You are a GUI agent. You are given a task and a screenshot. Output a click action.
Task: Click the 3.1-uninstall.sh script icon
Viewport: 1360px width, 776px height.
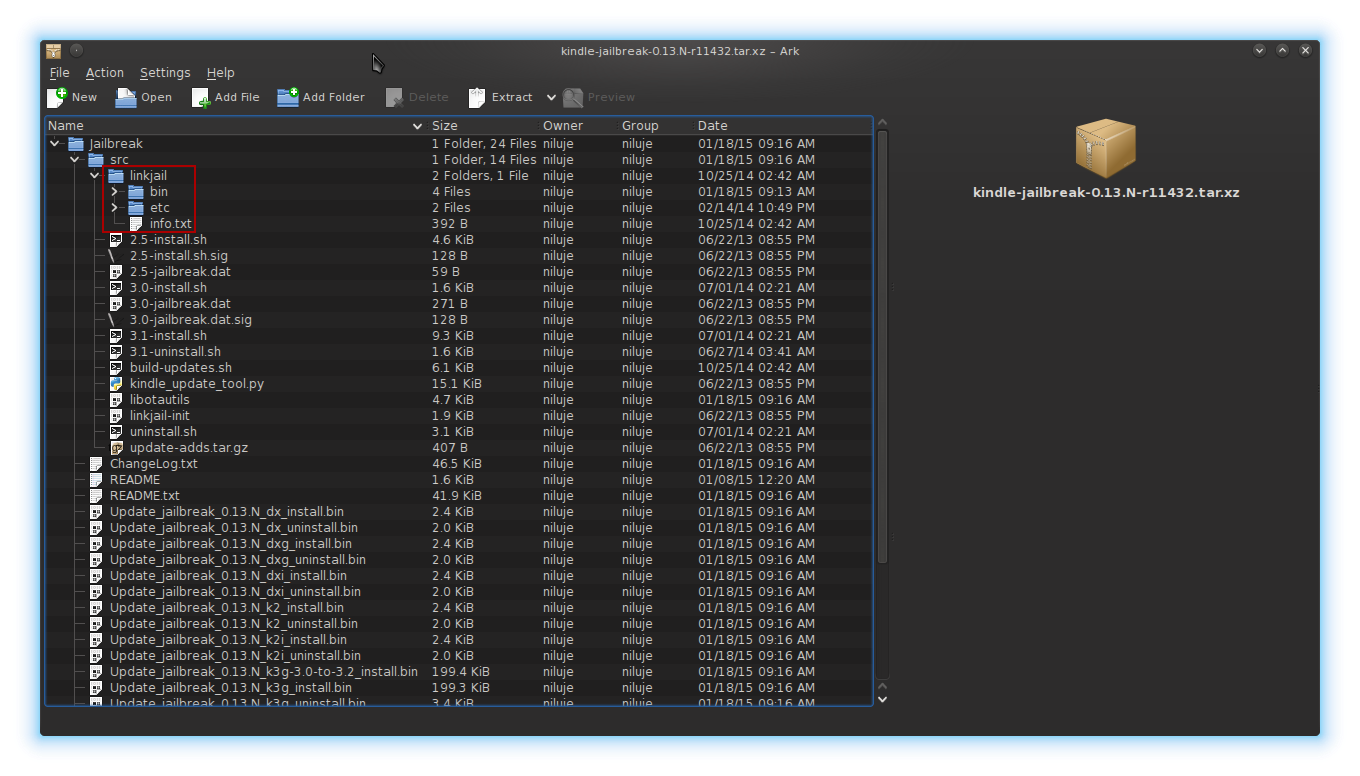pos(116,352)
